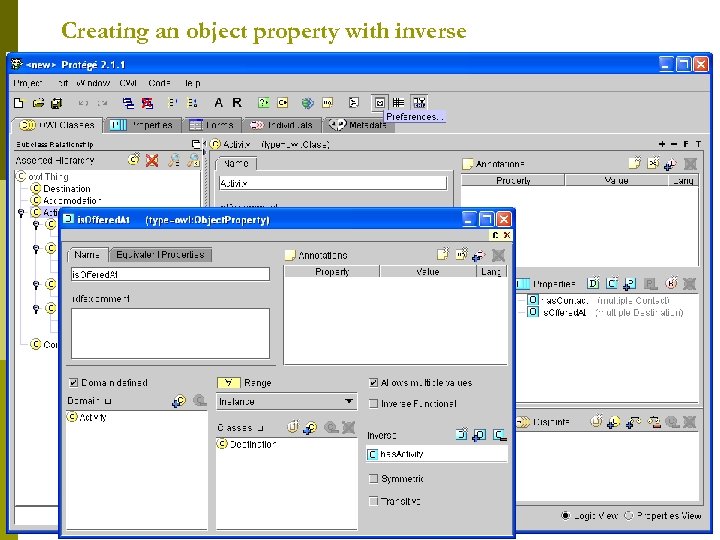Viewport: 720px width, 540px height.
Task: Collapse the Activity class tree node
Action: point(21,213)
